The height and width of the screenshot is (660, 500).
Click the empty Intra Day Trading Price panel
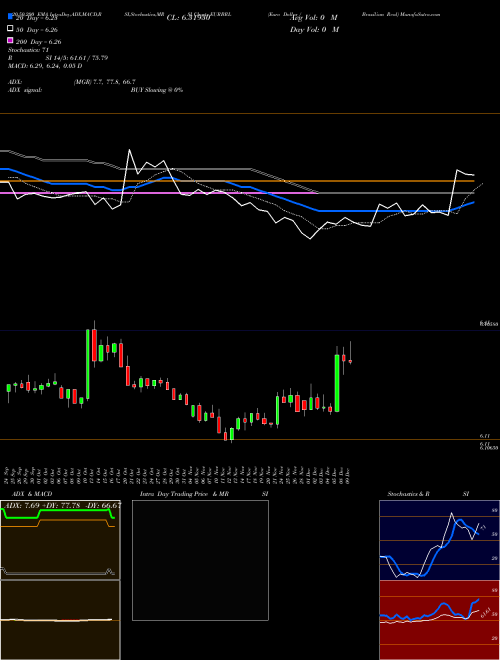pos(200,560)
